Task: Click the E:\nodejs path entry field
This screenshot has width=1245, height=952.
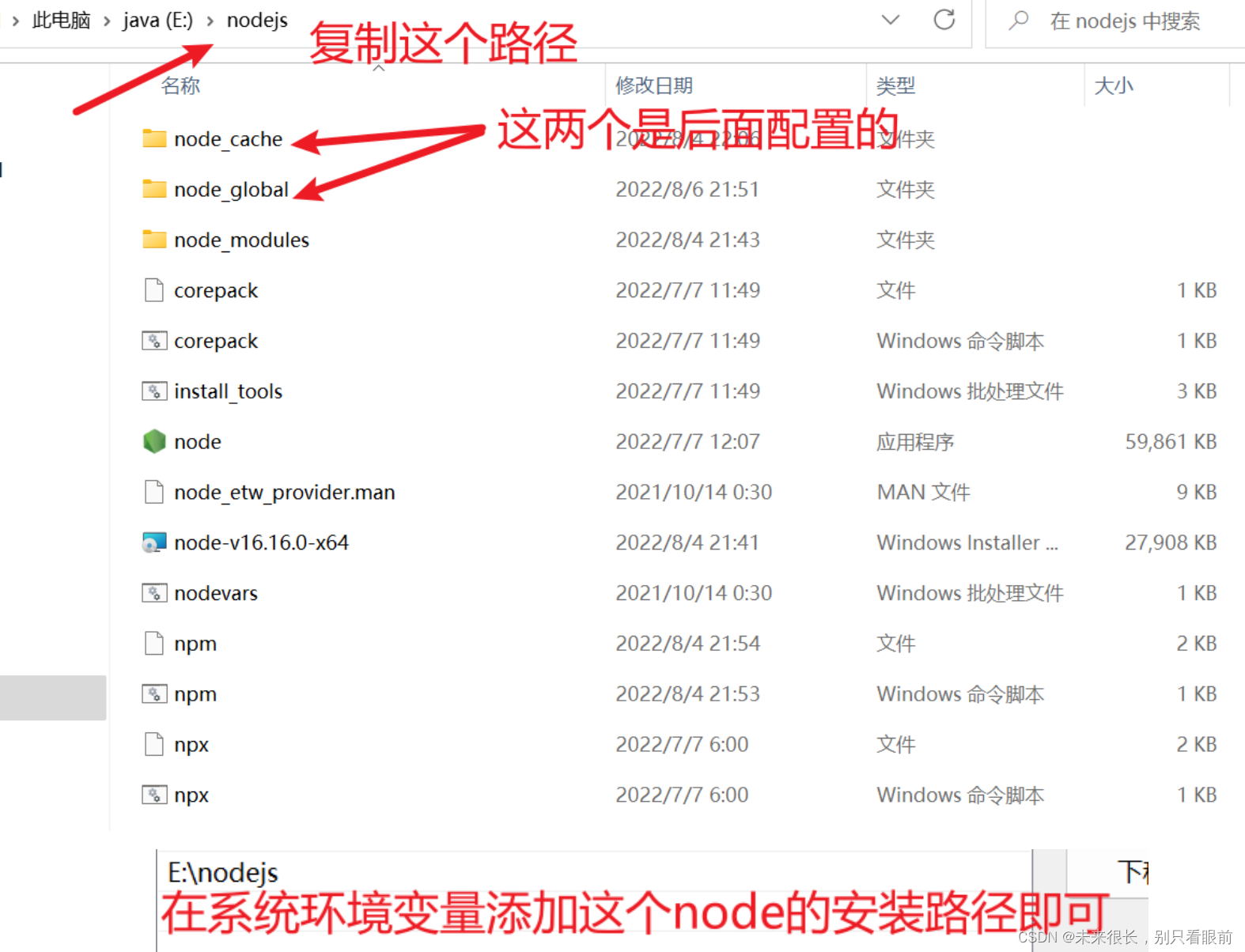Action: tap(595, 873)
